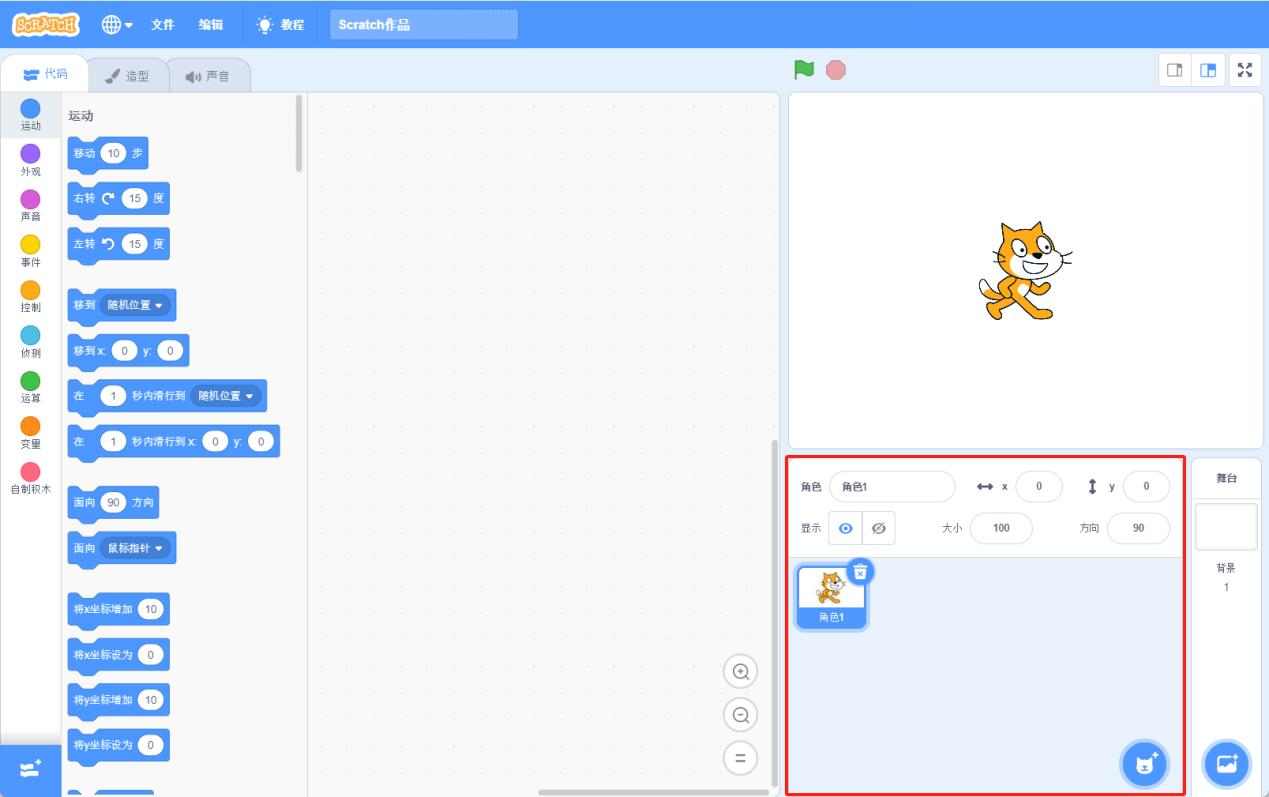Open the add extension button

[30, 768]
